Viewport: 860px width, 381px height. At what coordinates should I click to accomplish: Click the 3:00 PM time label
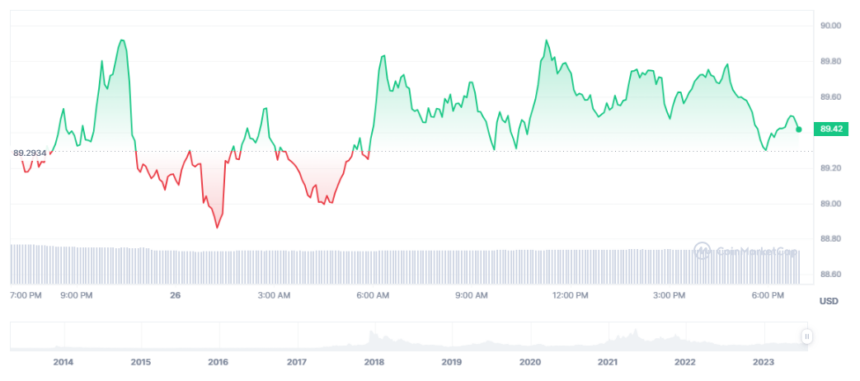670,295
